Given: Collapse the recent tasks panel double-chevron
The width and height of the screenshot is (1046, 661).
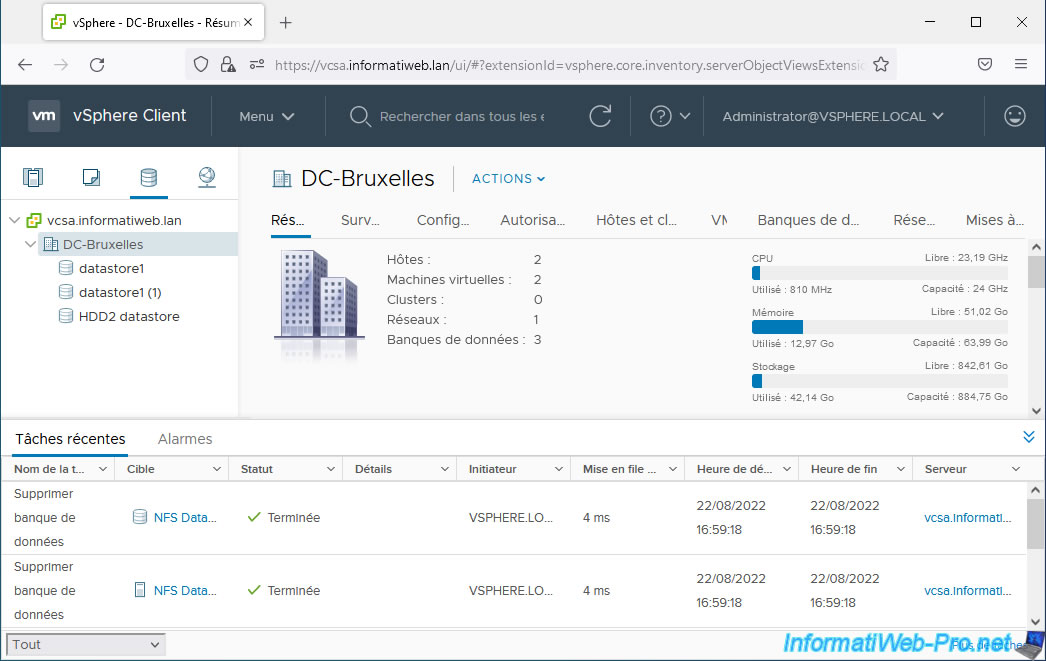Looking at the screenshot, I should (1028, 437).
